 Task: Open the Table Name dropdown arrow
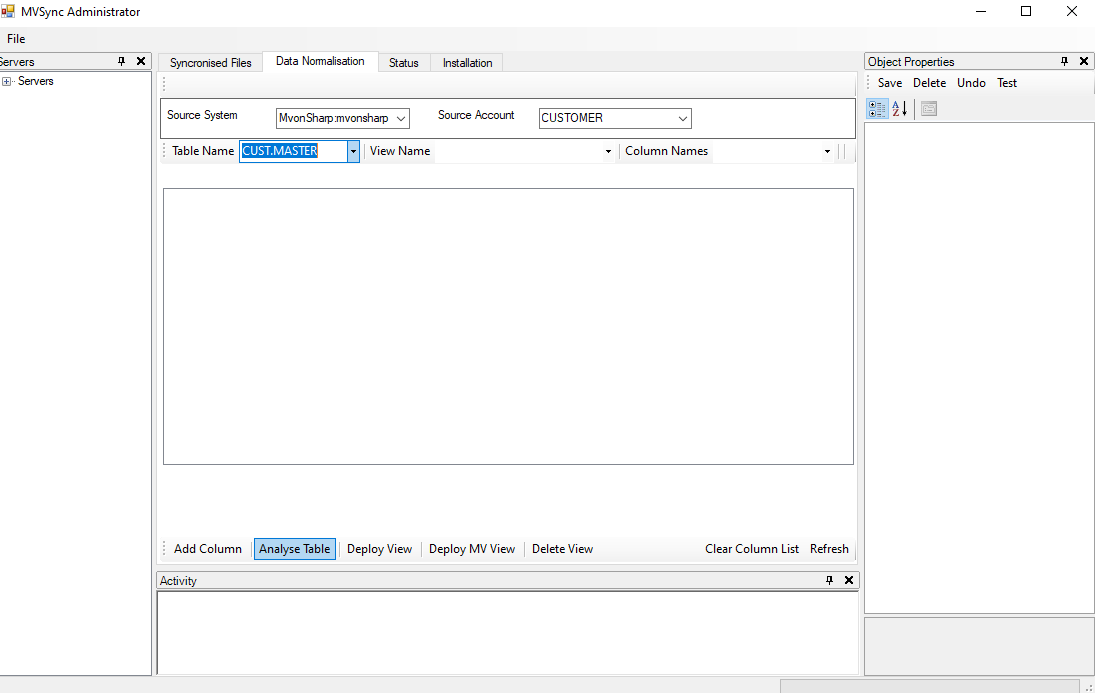(x=353, y=152)
